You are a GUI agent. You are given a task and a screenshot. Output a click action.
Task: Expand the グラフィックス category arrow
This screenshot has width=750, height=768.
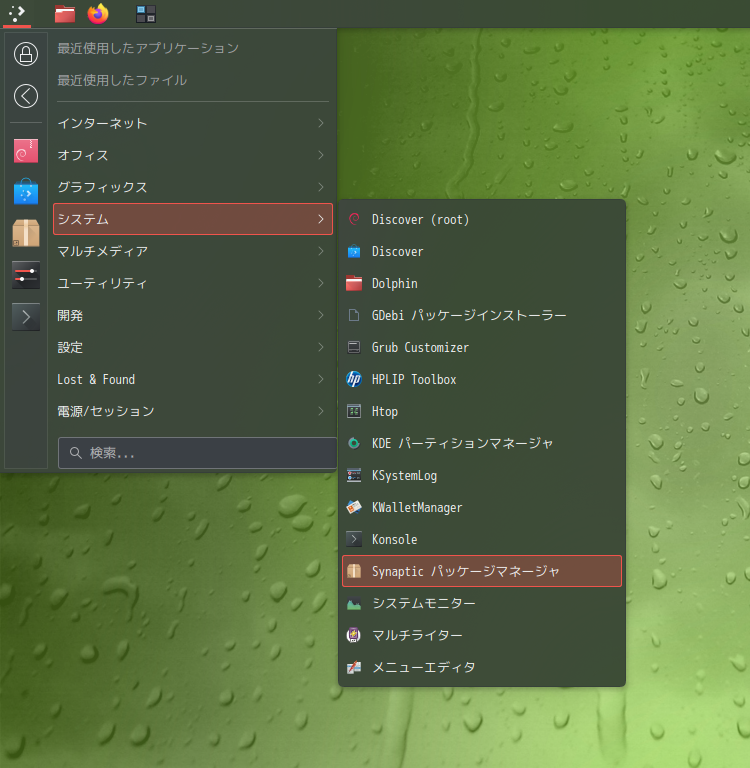321,187
